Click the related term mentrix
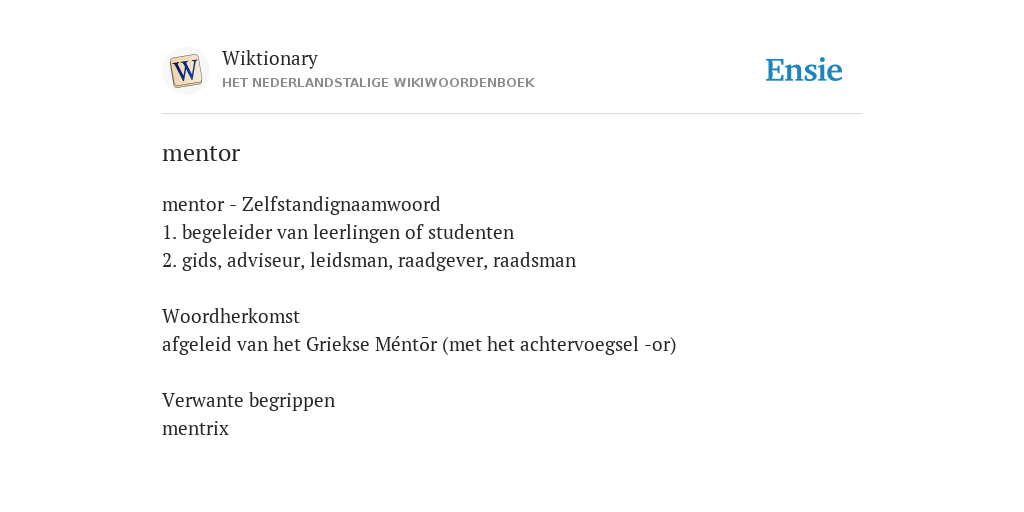 (x=195, y=429)
